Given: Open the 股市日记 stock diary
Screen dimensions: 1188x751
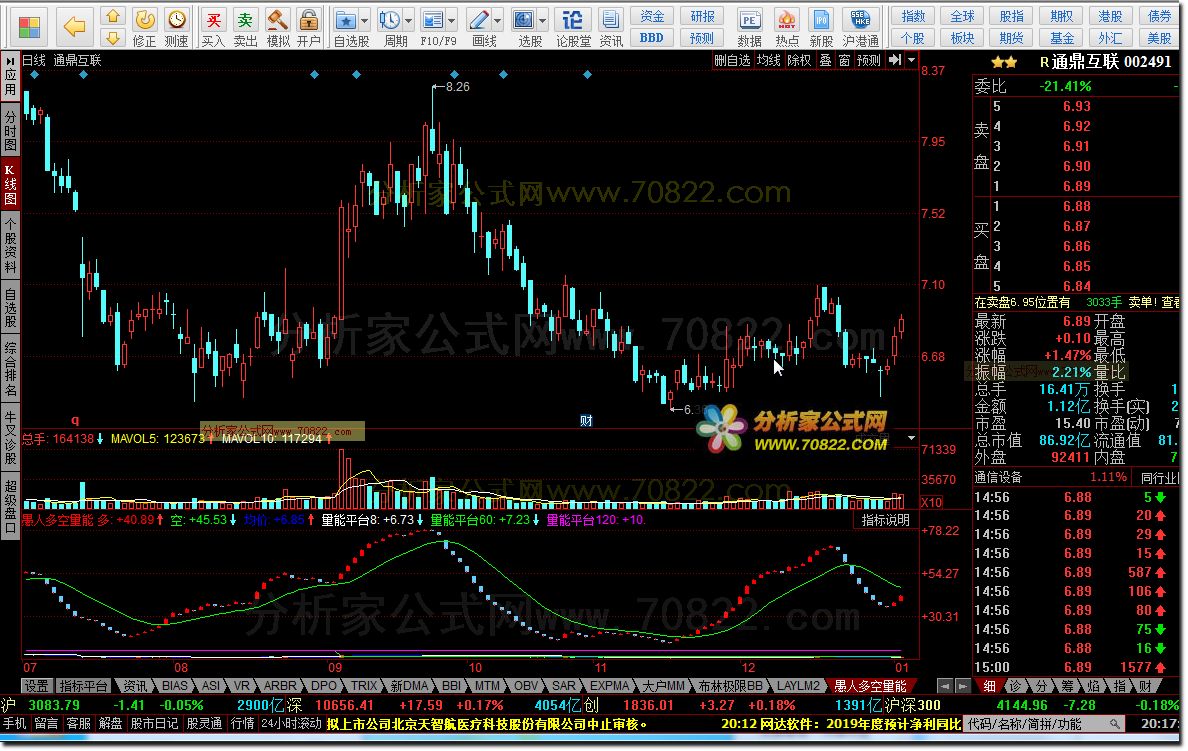Looking at the screenshot, I should pos(155,724).
